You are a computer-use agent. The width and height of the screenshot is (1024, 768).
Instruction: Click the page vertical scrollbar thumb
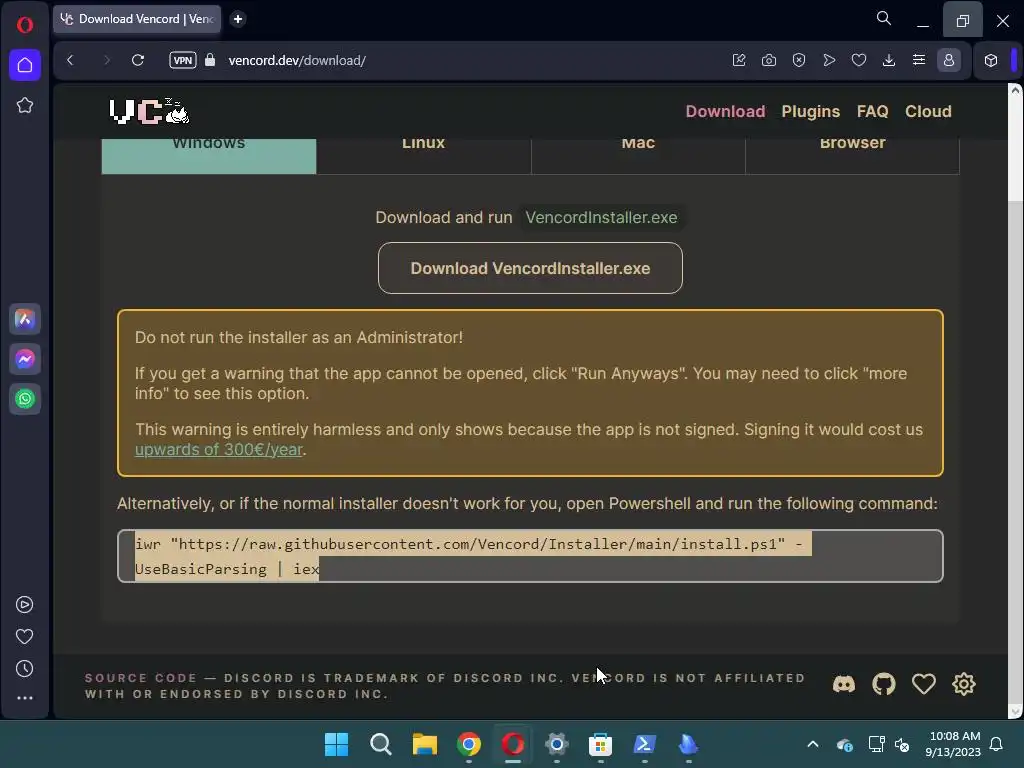(1016, 149)
